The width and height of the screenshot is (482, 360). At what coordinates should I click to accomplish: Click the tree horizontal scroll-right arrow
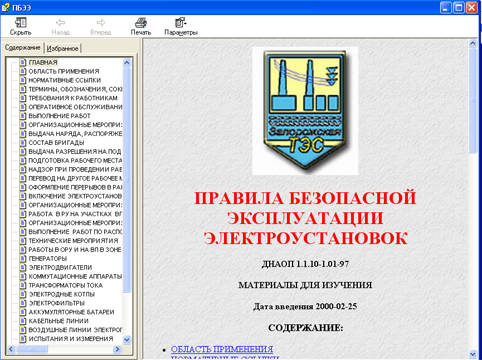tap(117, 349)
